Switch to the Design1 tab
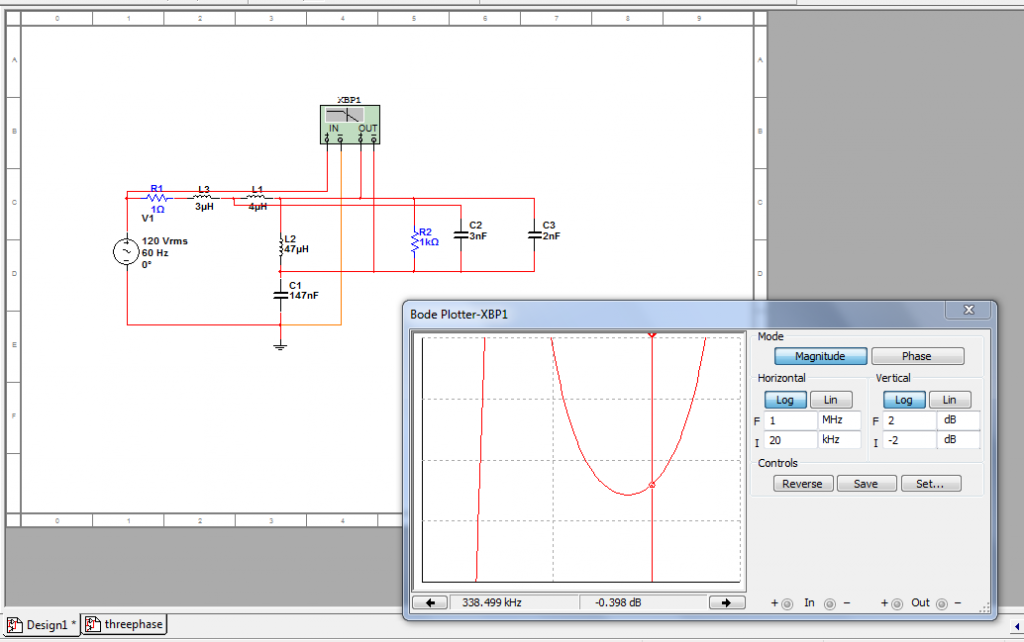This screenshot has width=1024, height=642. click(42, 624)
